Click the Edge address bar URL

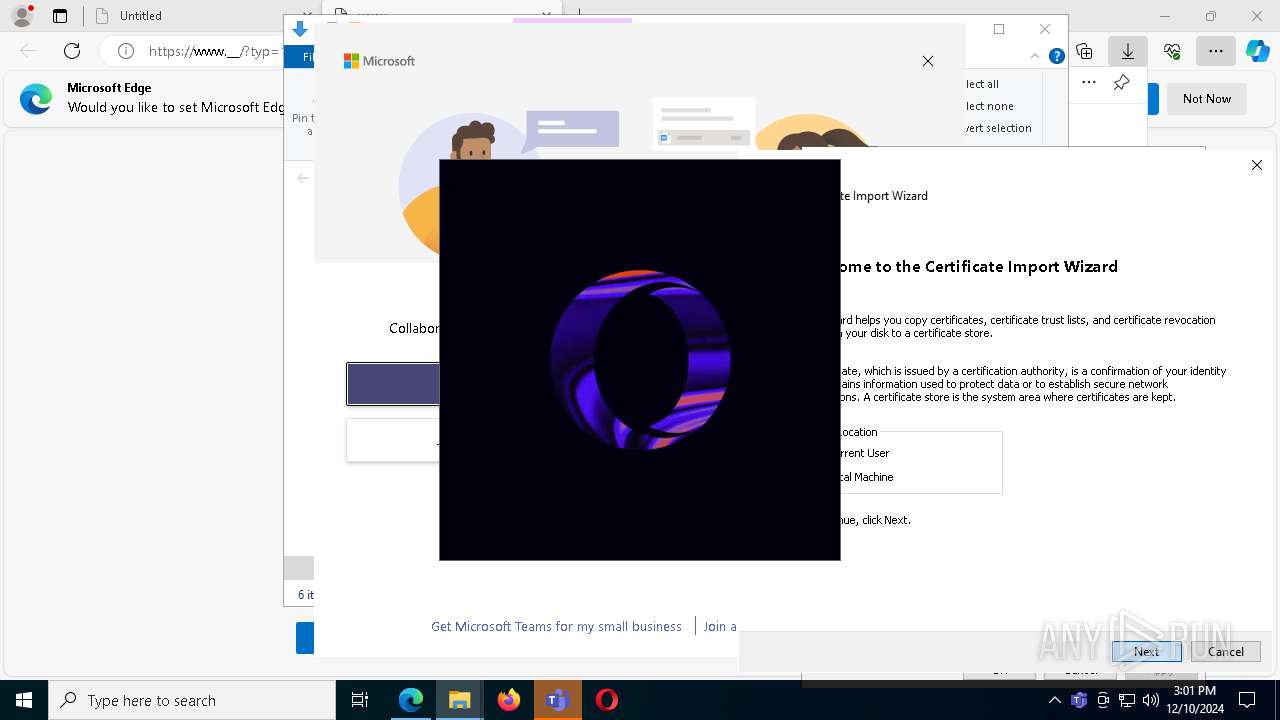(214, 51)
